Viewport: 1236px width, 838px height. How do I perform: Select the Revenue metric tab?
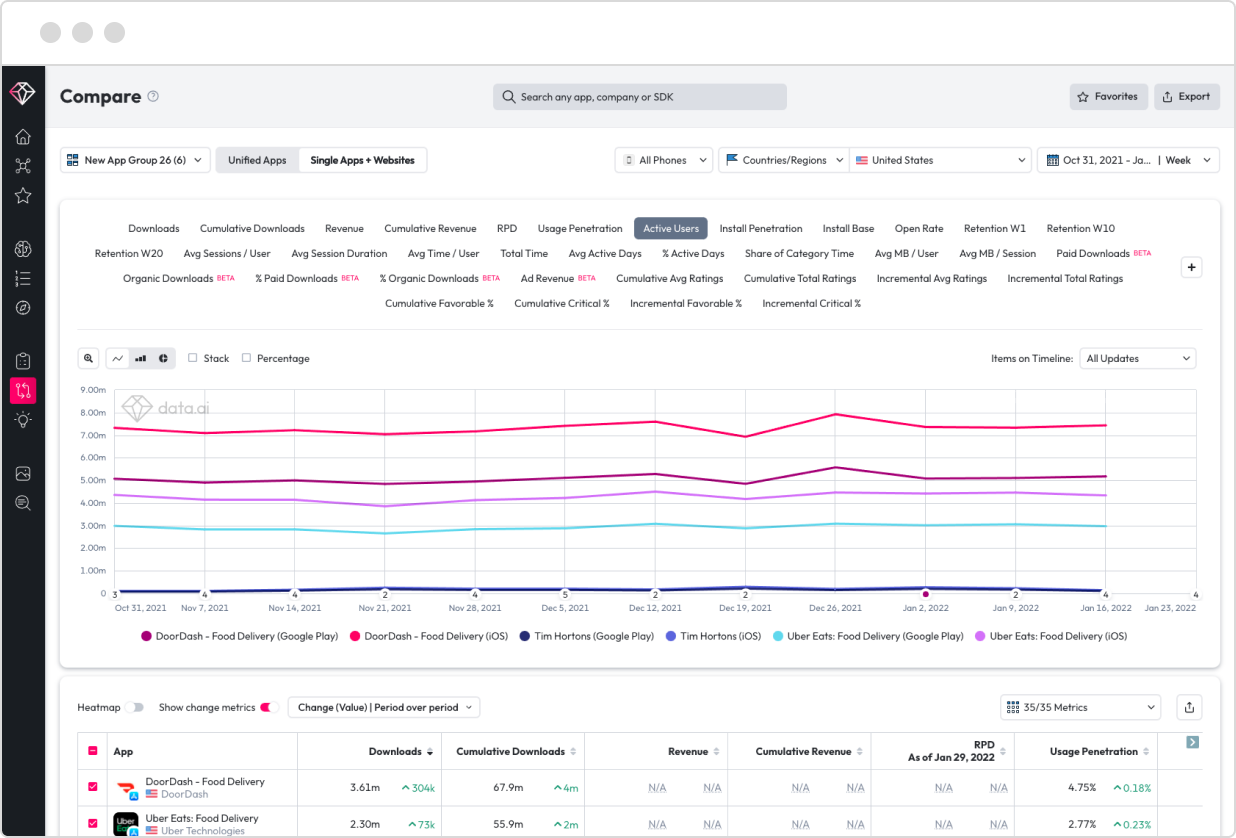point(344,229)
